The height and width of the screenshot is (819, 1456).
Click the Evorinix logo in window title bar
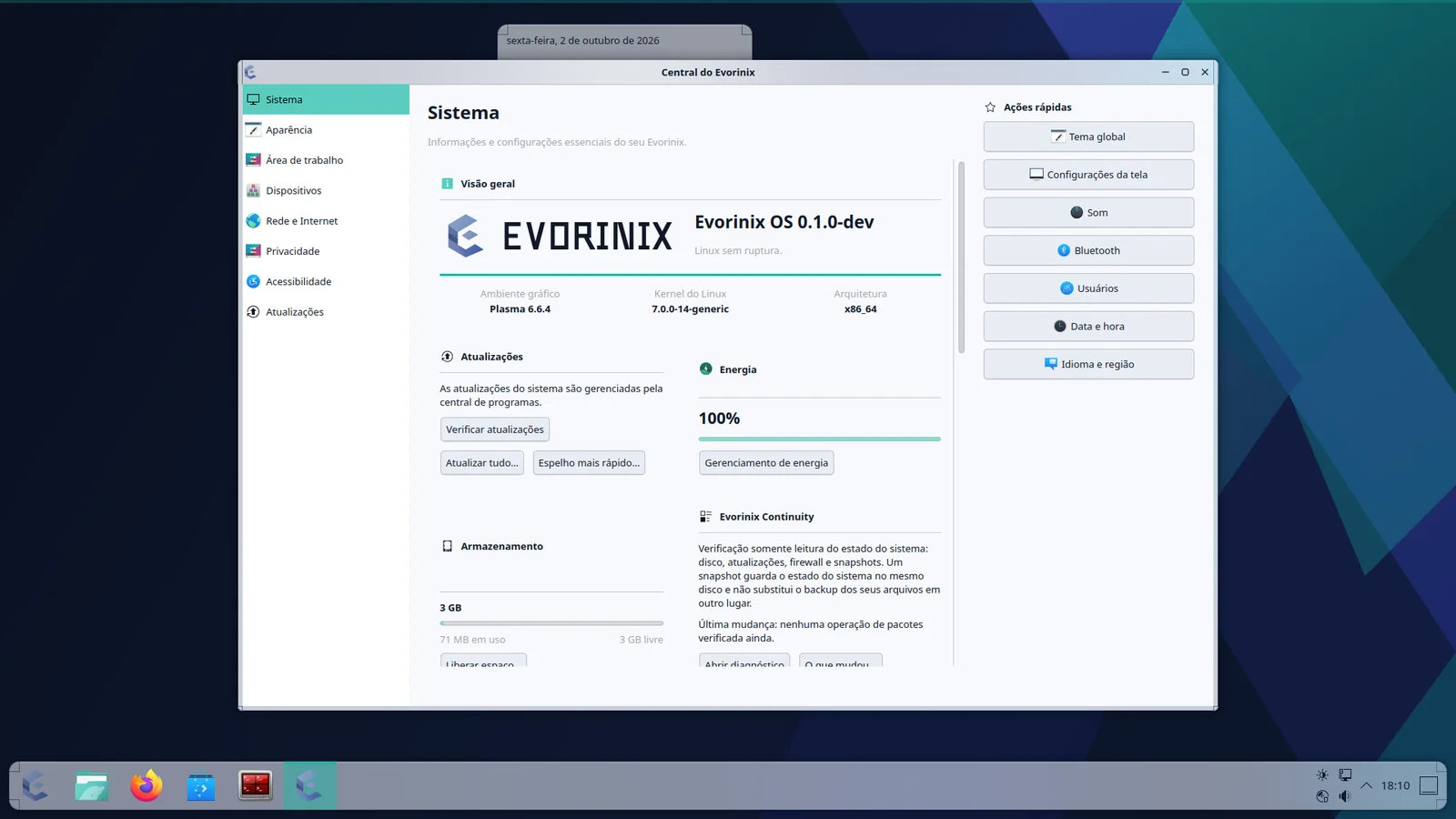pos(250,72)
